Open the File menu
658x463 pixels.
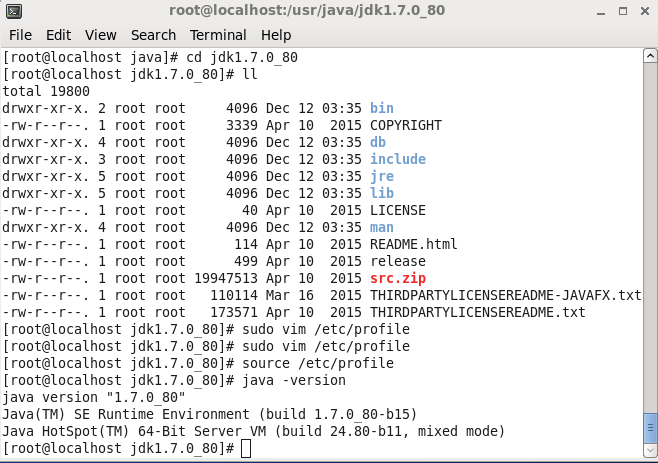click(20, 35)
